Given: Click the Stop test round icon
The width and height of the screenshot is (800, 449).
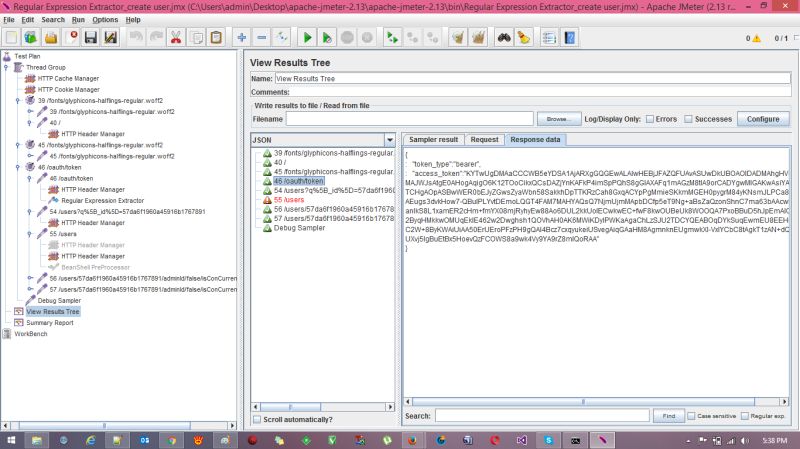Looking at the screenshot, I should tap(347, 37).
